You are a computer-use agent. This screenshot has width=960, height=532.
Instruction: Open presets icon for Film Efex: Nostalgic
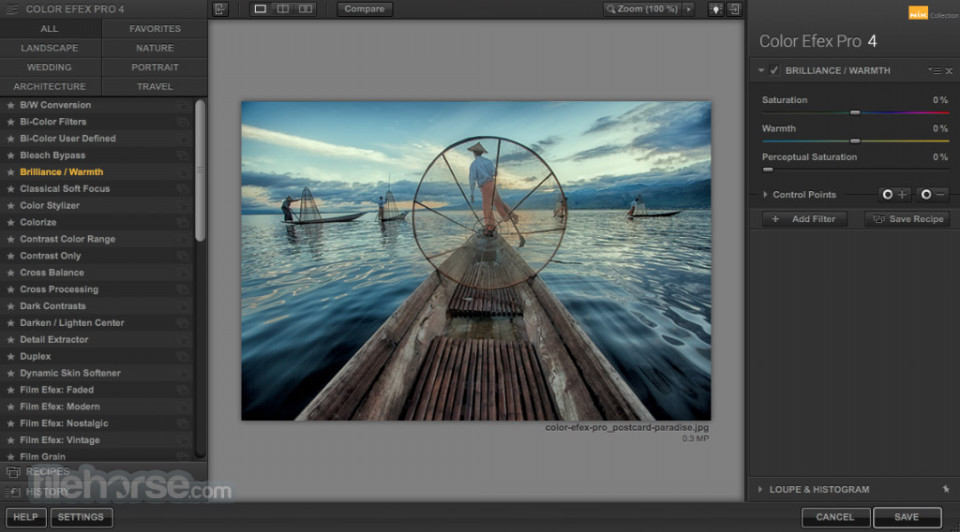[x=182, y=423]
